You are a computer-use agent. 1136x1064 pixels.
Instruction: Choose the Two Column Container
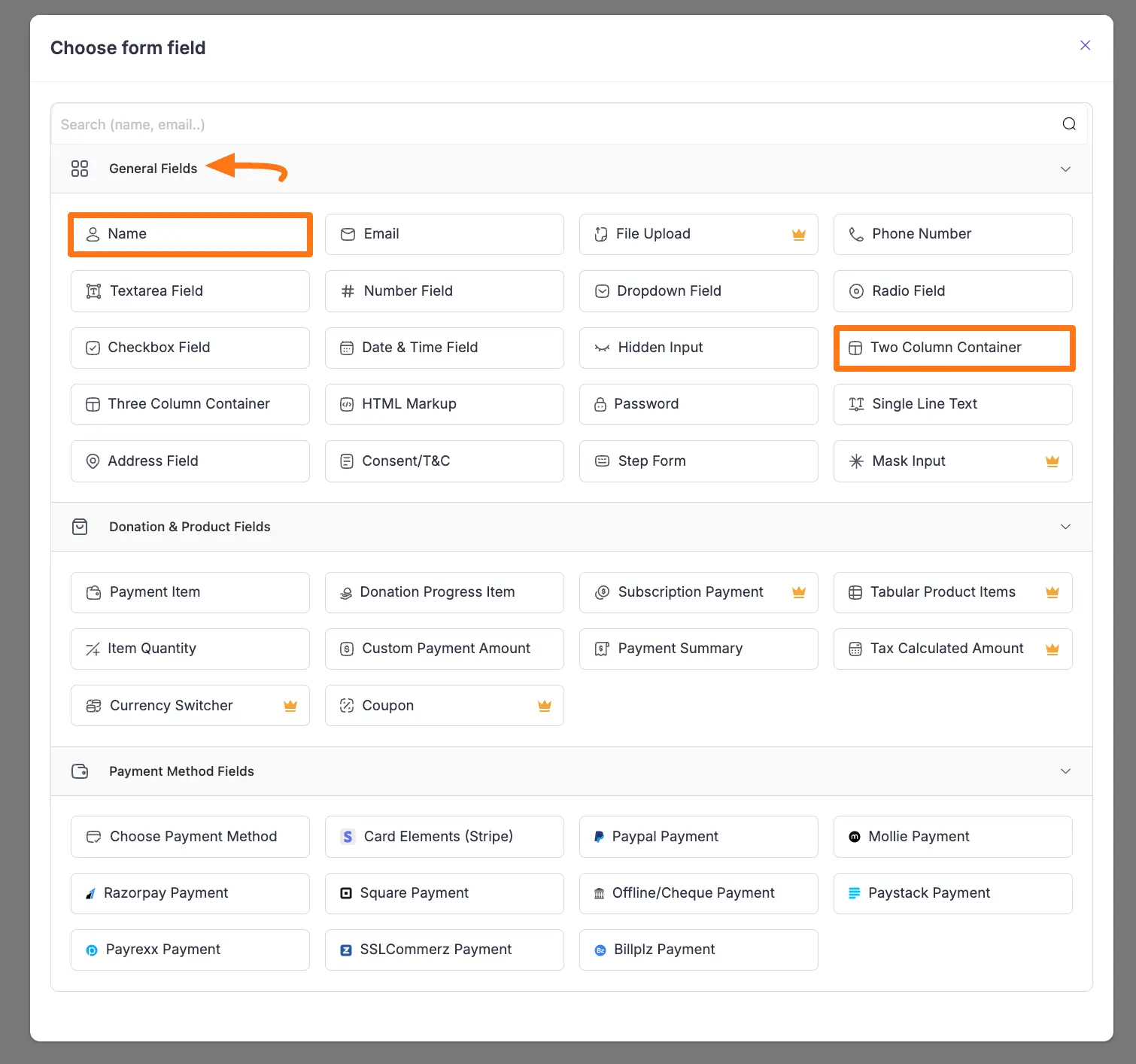952,348
